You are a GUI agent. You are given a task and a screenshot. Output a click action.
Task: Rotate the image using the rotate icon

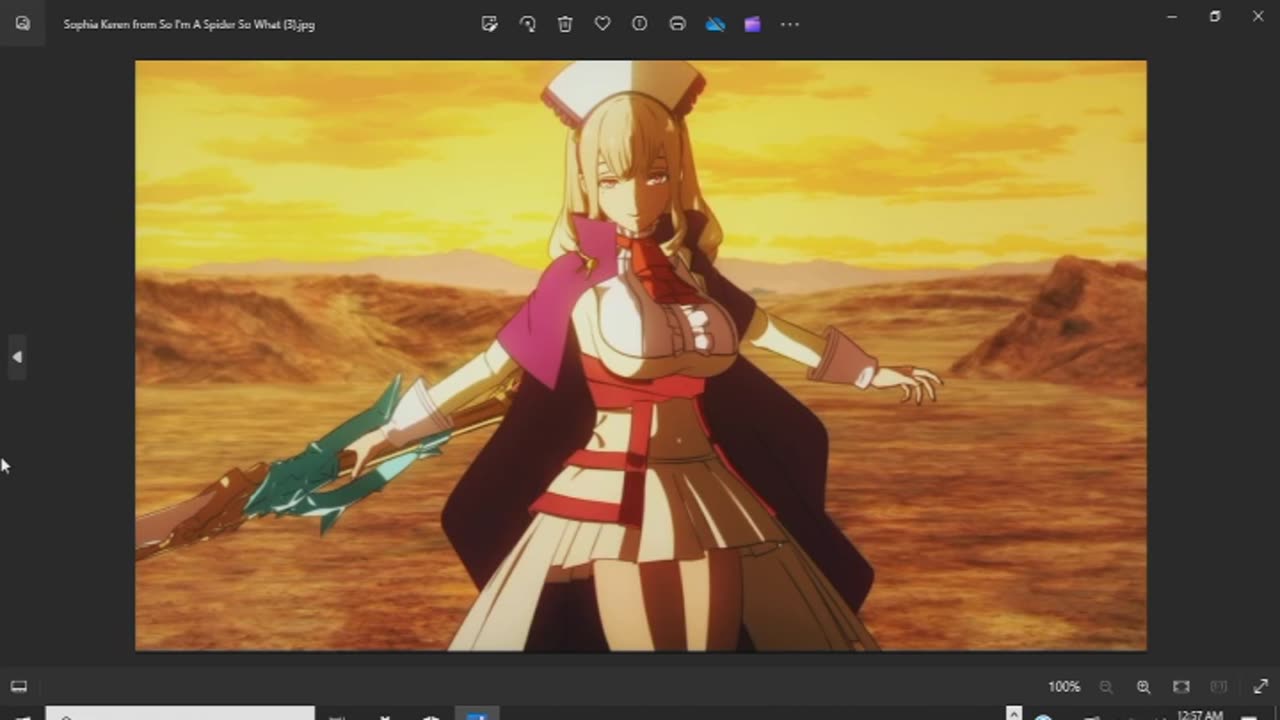pos(527,23)
